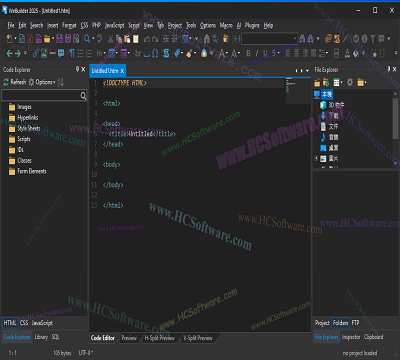The height and width of the screenshot is (360, 400).
Task: Open the File menu
Action: (x=11, y=25)
